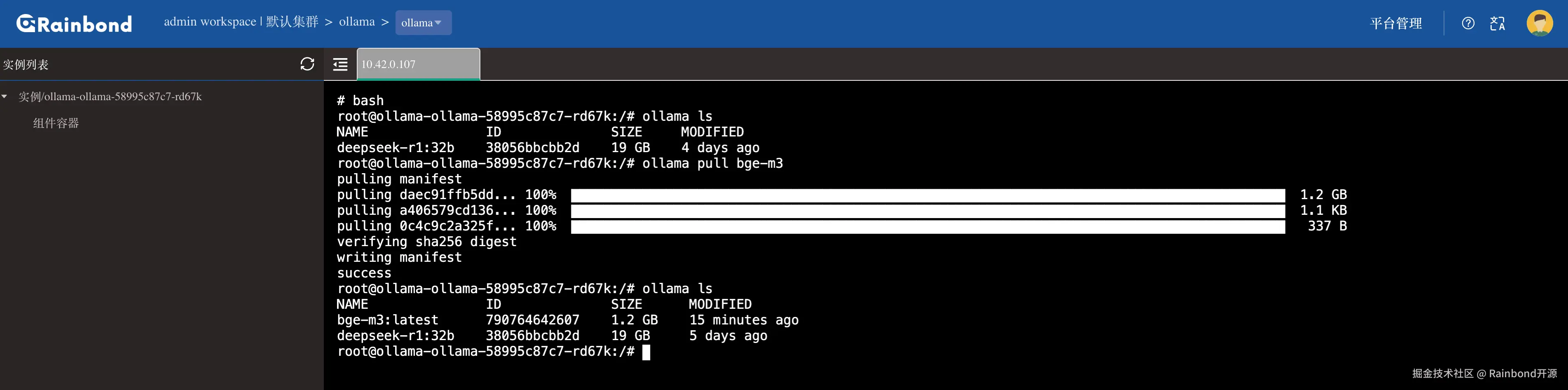Select the 组件容器 container item
The width and height of the screenshot is (1568, 390).
pos(55,123)
